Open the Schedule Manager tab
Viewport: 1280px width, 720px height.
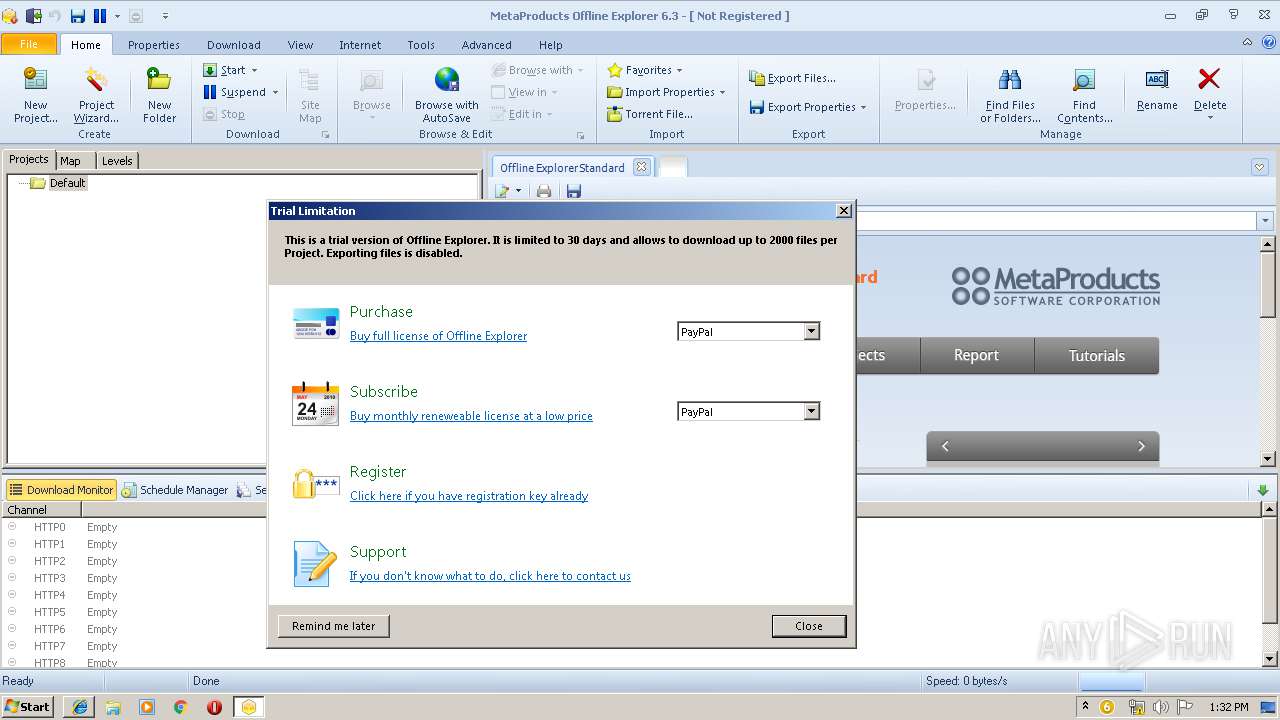coord(176,490)
